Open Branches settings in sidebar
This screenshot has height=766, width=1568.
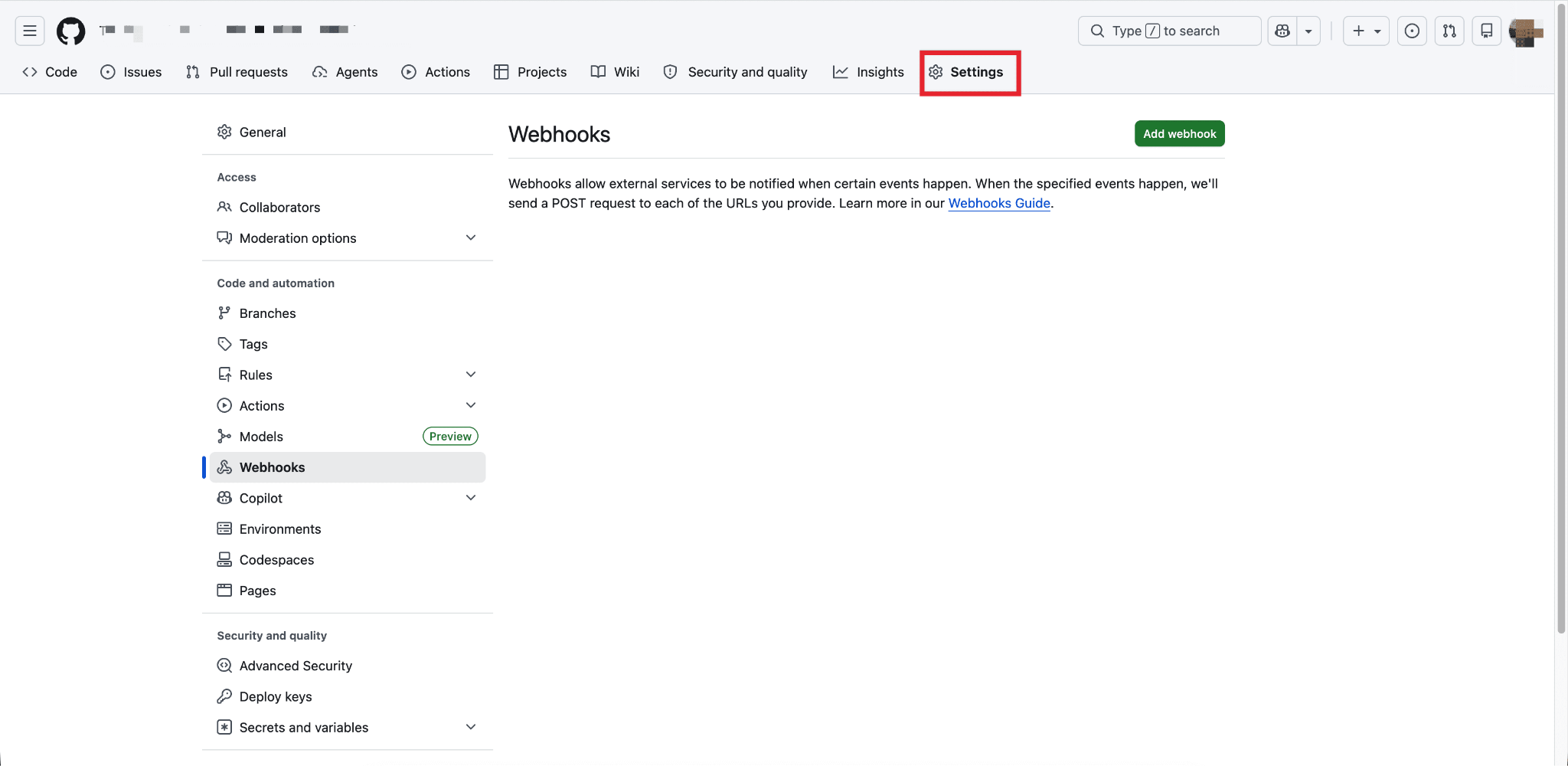pyautogui.click(x=267, y=313)
